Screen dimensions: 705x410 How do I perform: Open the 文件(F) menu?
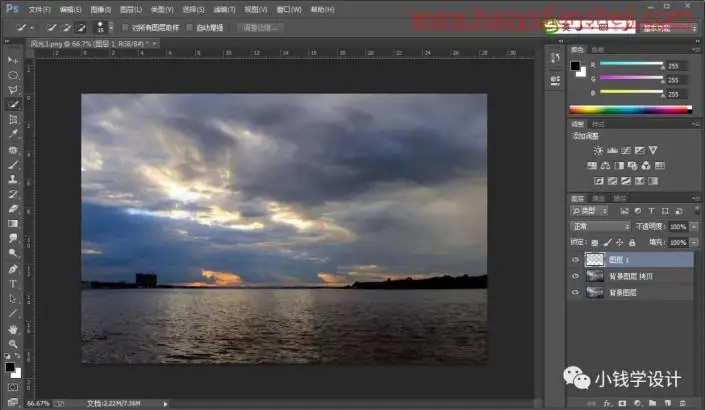pyautogui.click(x=39, y=9)
